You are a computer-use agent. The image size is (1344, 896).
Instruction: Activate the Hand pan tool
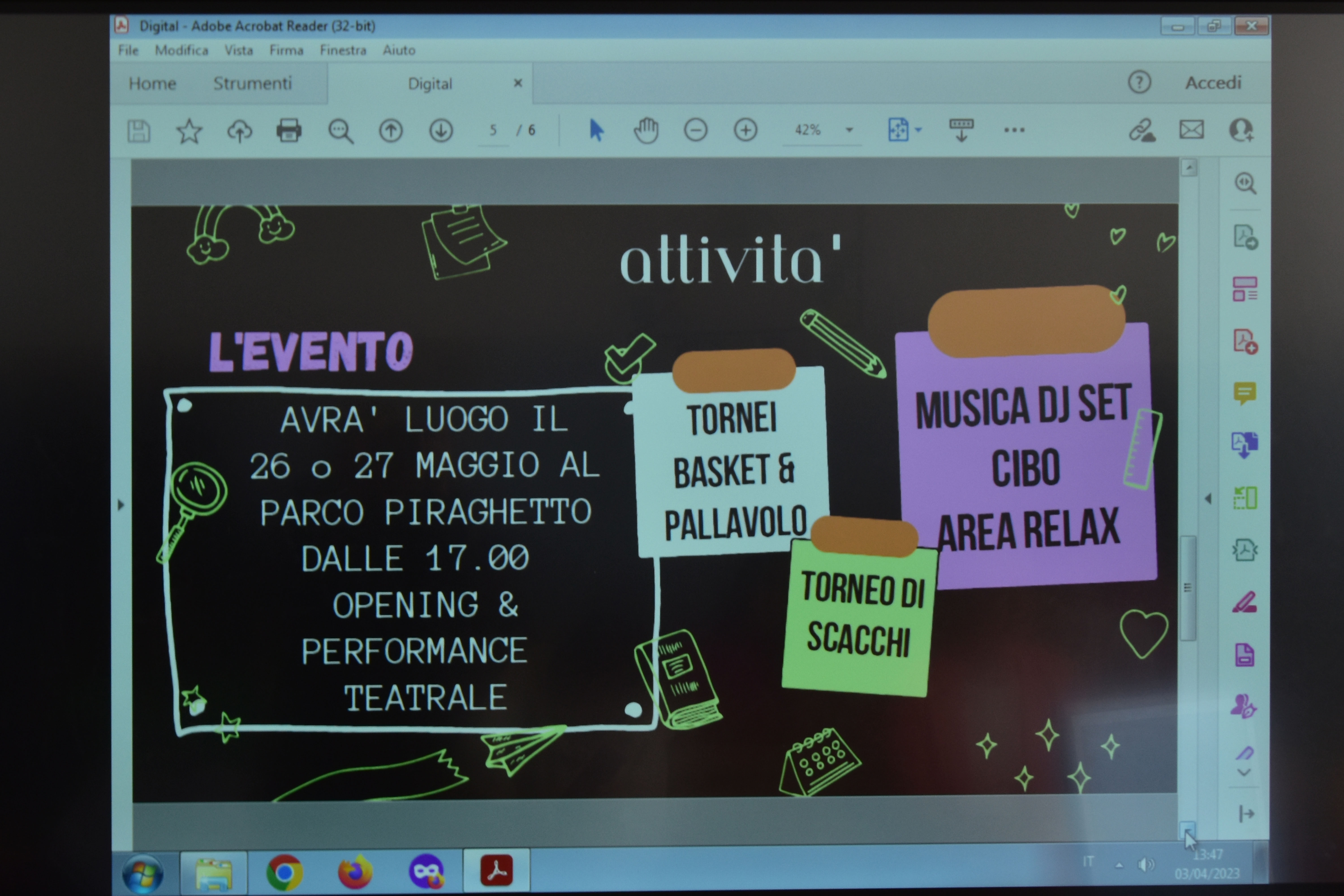tap(646, 130)
